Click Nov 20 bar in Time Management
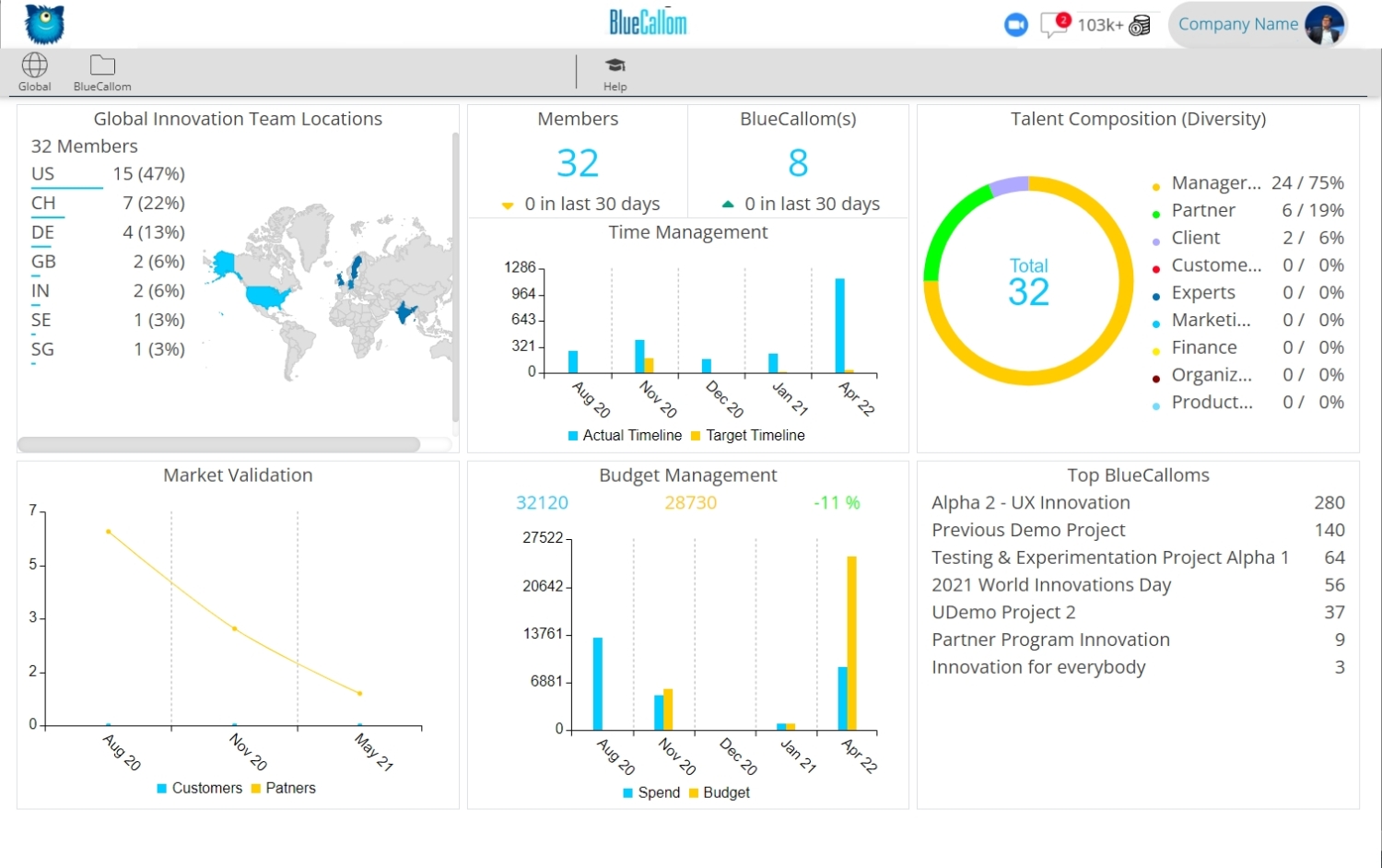This screenshot has height=868, width=1382. pyautogui.click(x=639, y=357)
